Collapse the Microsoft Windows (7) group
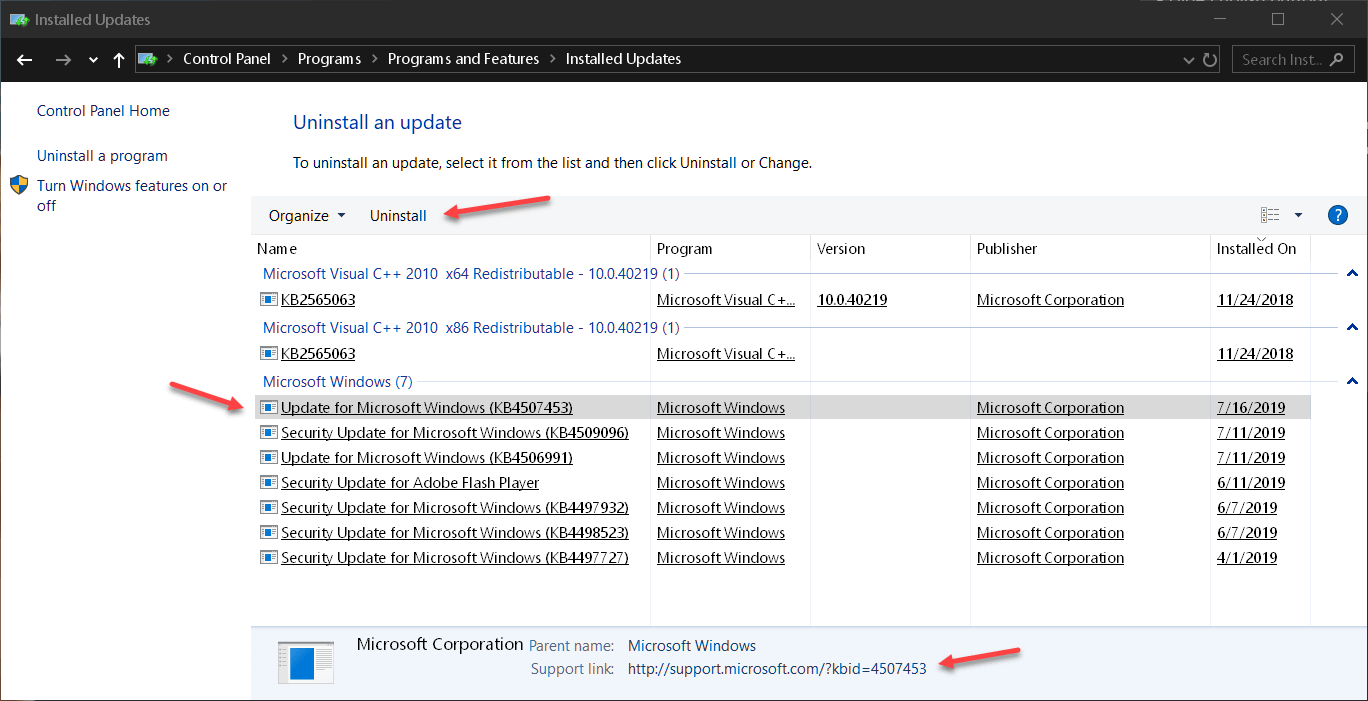The height and width of the screenshot is (701, 1368). [1352, 381]
